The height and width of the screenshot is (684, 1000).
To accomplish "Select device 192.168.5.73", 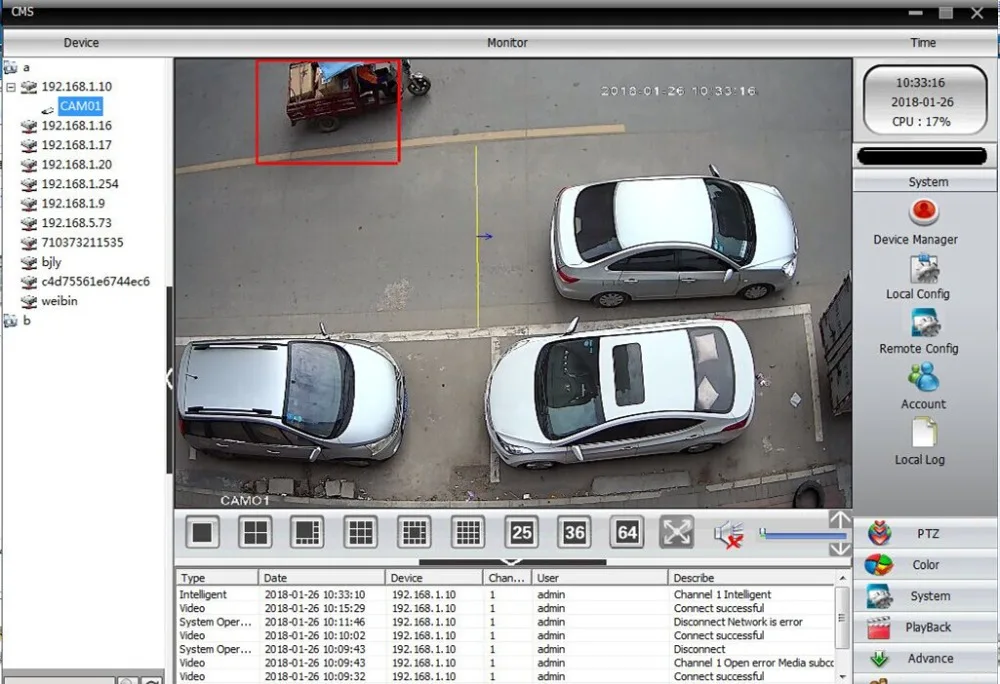I will [x=77, y=222].
